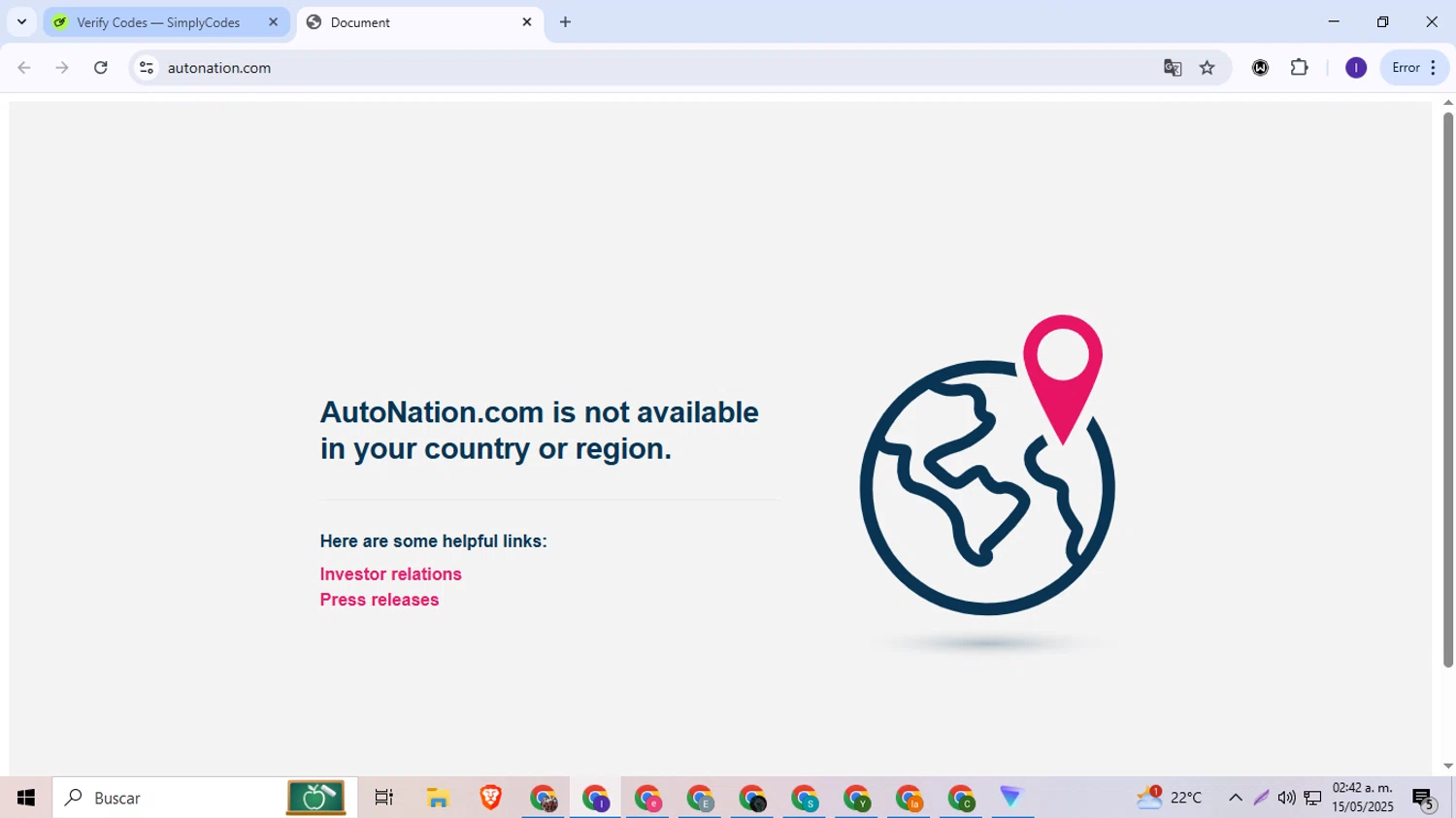
Task: Open the Extensions puzzle-piece menu
Action: (x=1300, y=68)
